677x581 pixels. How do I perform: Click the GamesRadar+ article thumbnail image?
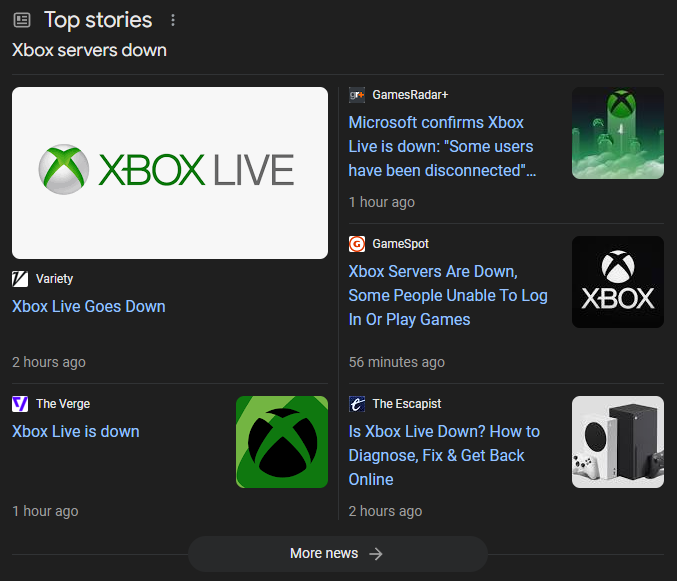[618, 133]
